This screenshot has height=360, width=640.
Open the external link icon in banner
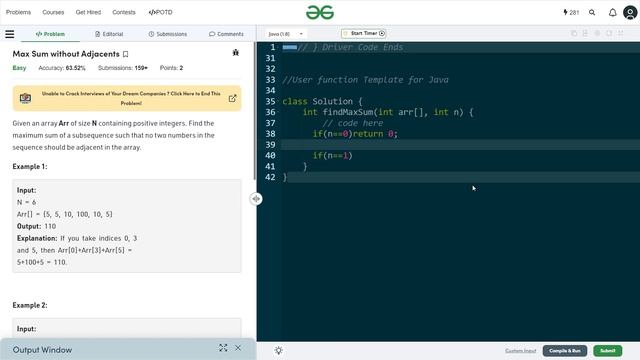tap(232, 98)
